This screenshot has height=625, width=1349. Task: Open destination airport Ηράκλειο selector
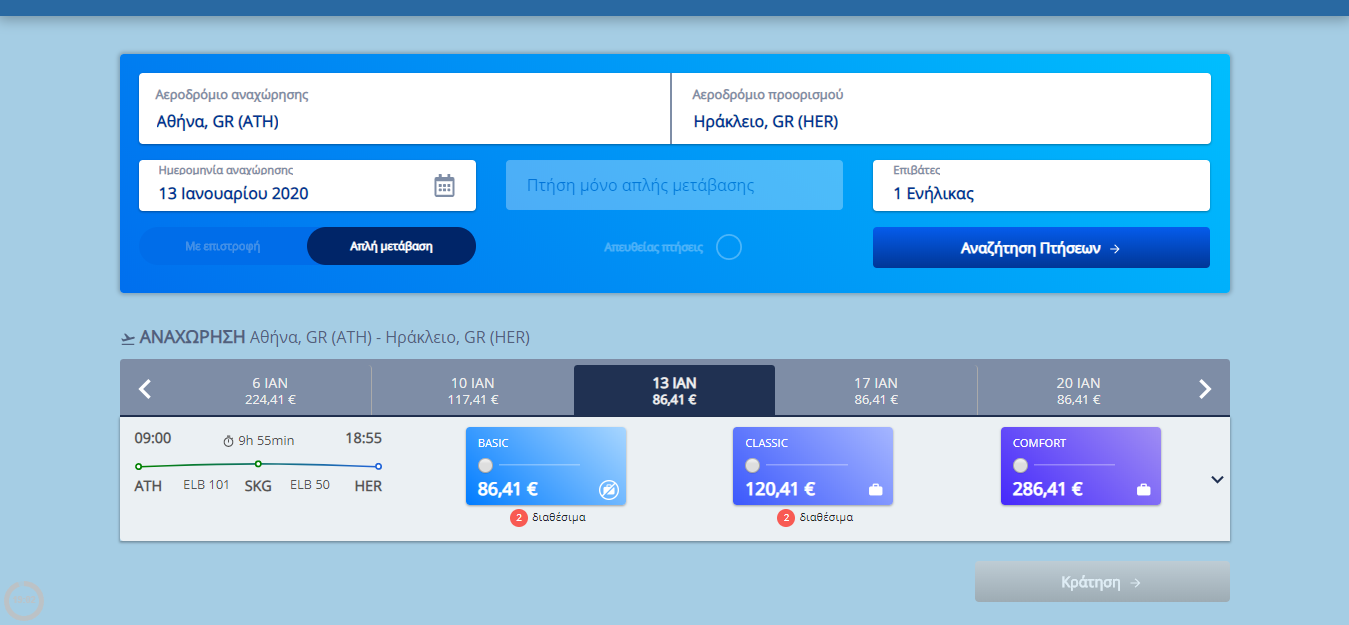(940, 109)
